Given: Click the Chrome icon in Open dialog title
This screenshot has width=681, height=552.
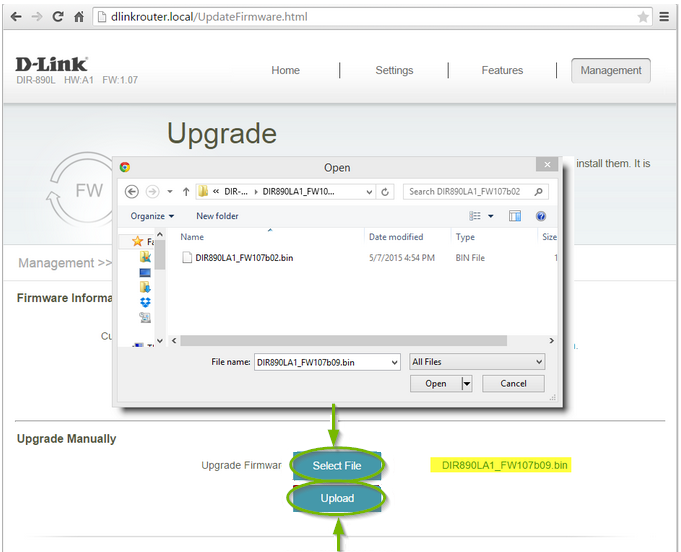Looking at the screenshot, I should coord(125,167).
